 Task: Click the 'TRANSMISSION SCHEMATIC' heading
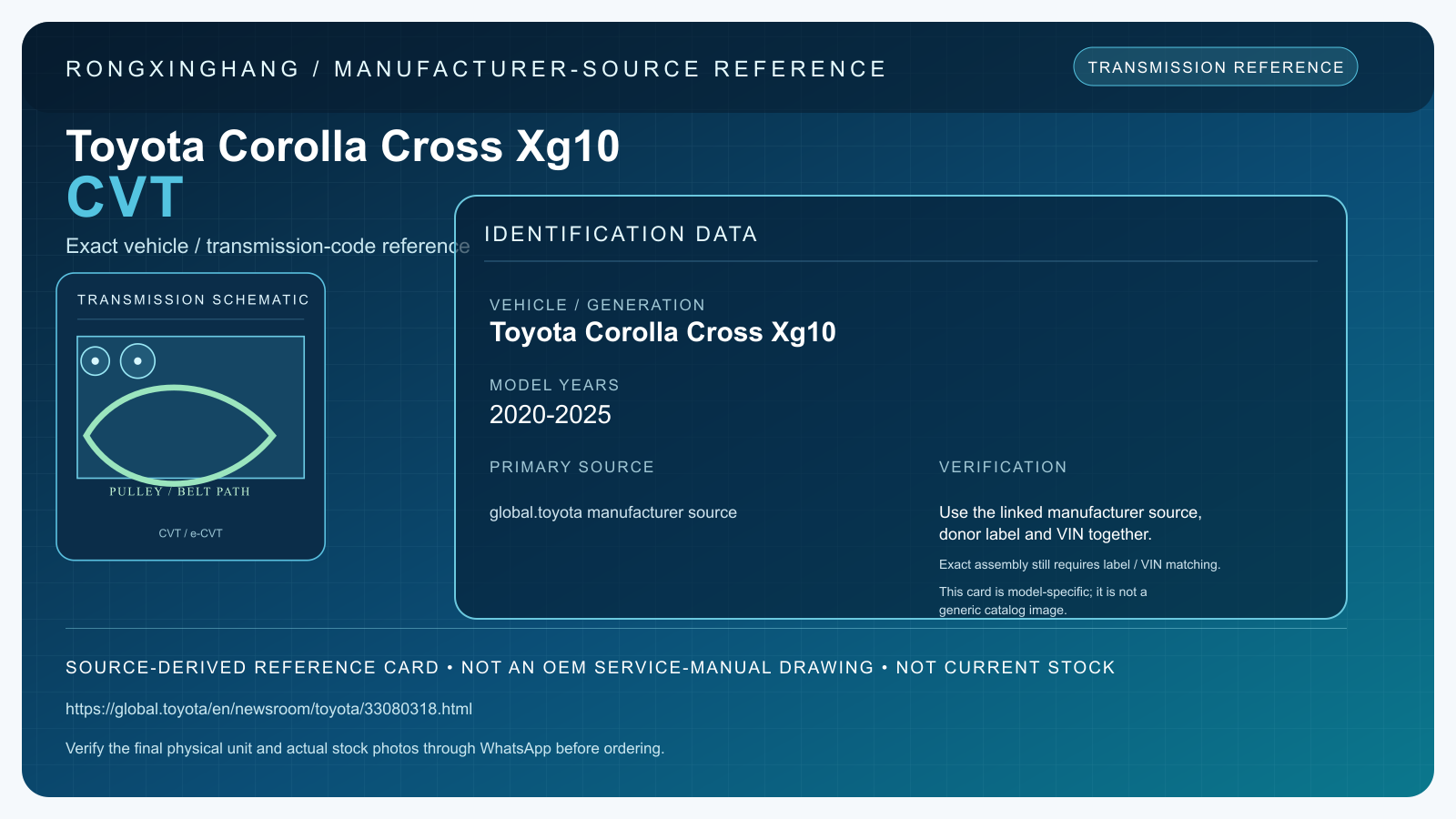[x=193, y=299]
